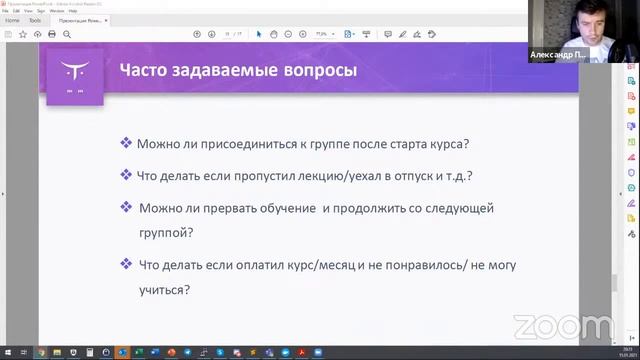Open Calculator from the taskbar

pyautogui.click(x=90, y=352)
